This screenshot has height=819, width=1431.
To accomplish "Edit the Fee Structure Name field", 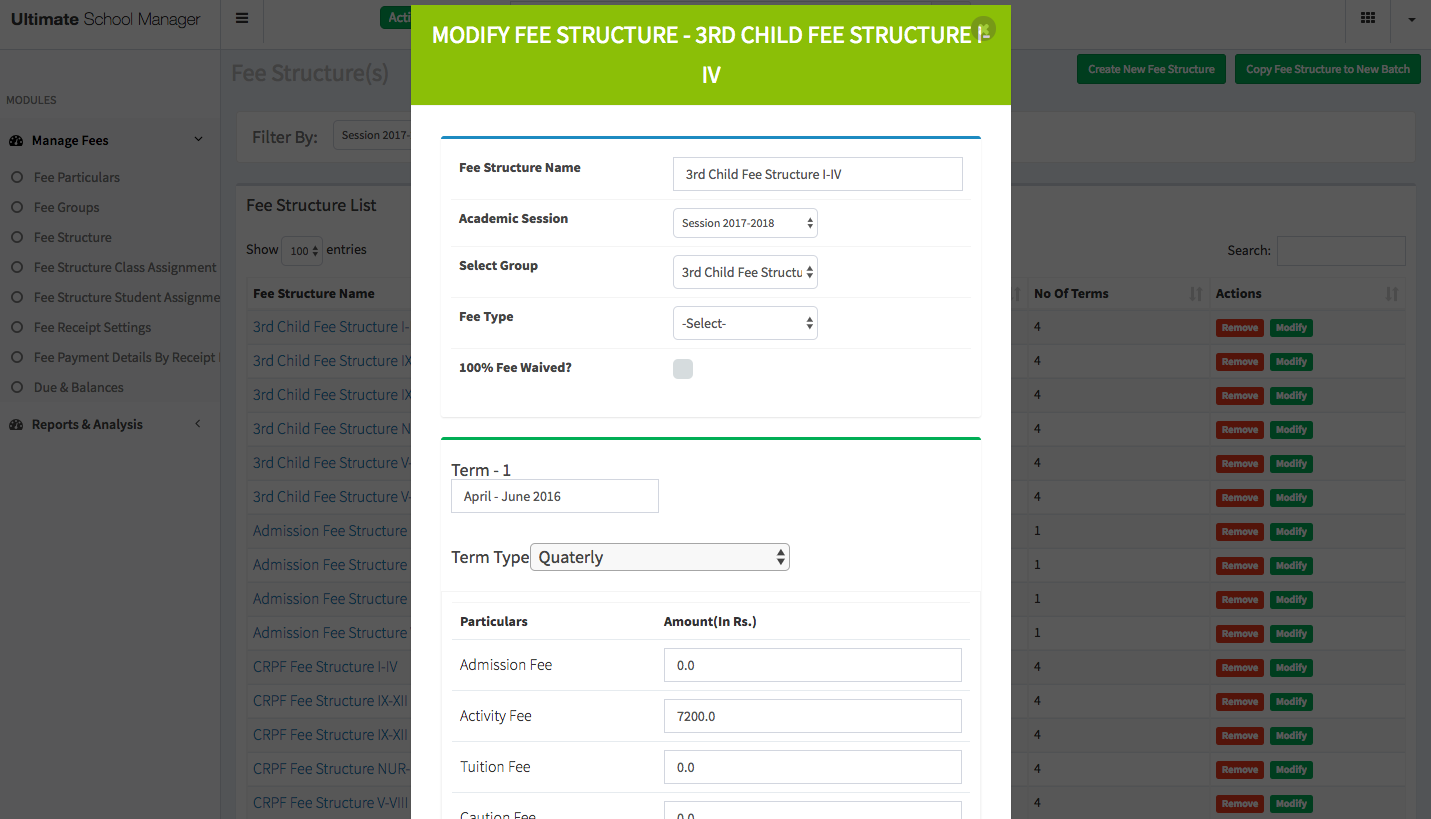I will point(818,174).
